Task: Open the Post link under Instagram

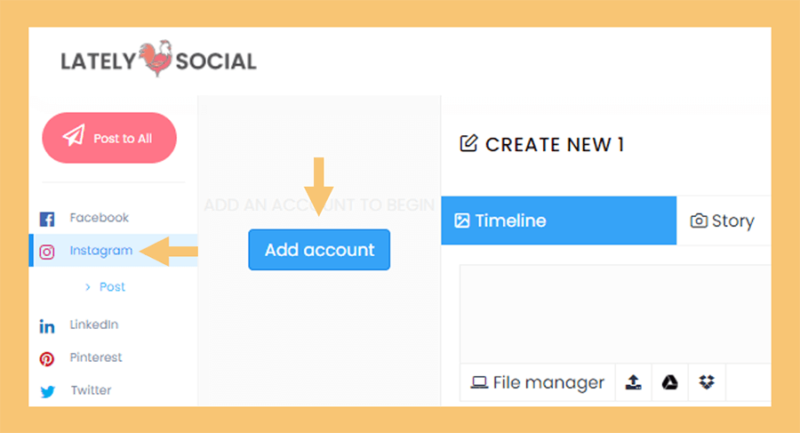Action: (x=112, y=287)
